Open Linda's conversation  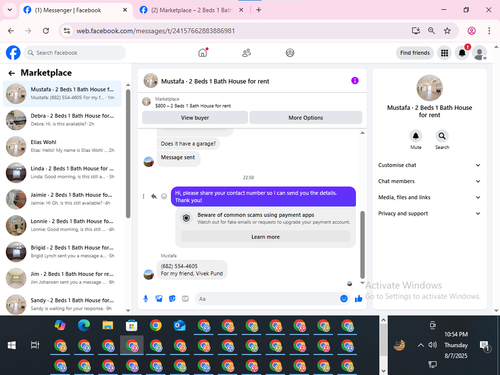pos(62,173)
